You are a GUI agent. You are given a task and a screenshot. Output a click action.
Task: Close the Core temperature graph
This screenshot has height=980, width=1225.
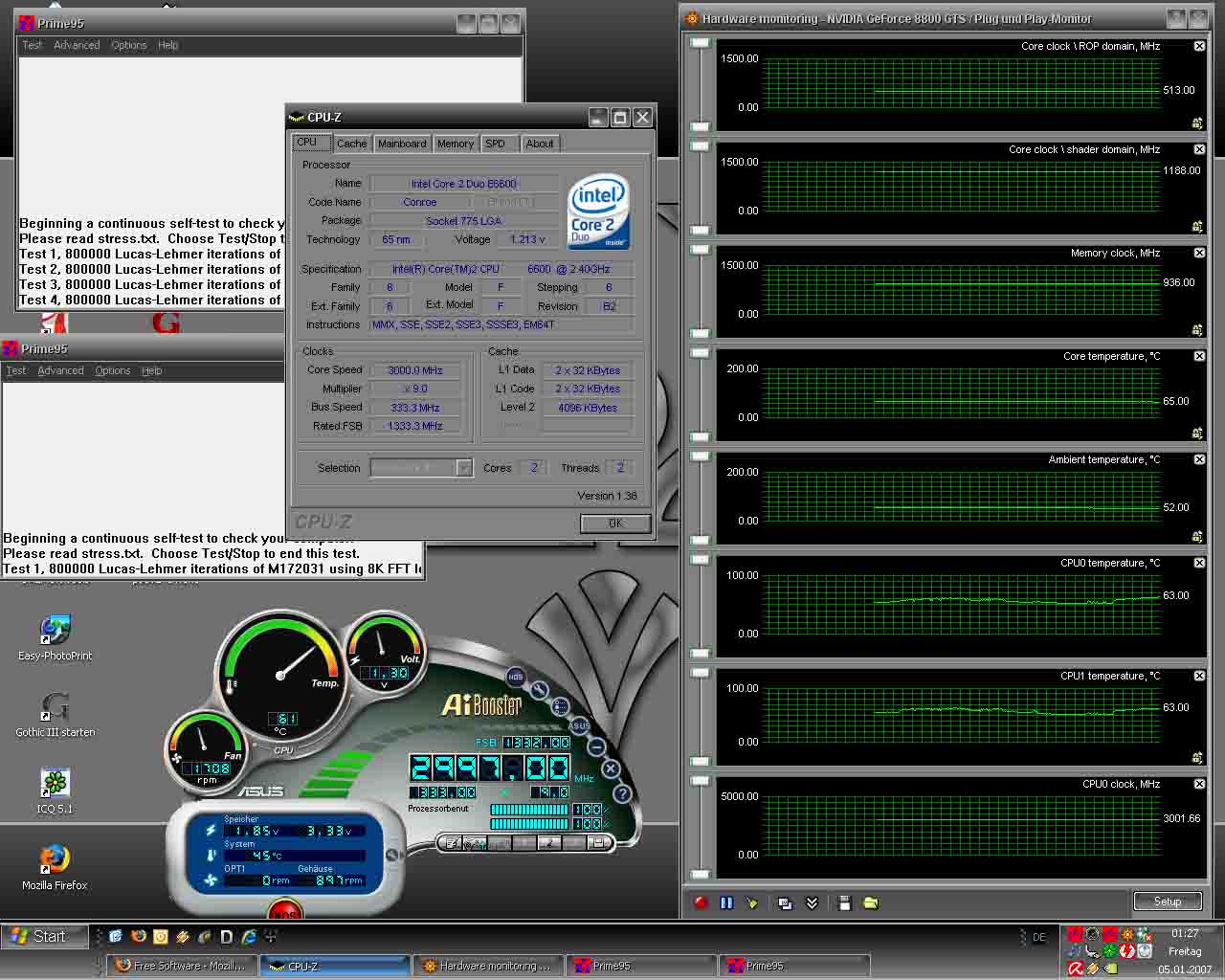pyautogui.click(x=1199, y=356)
